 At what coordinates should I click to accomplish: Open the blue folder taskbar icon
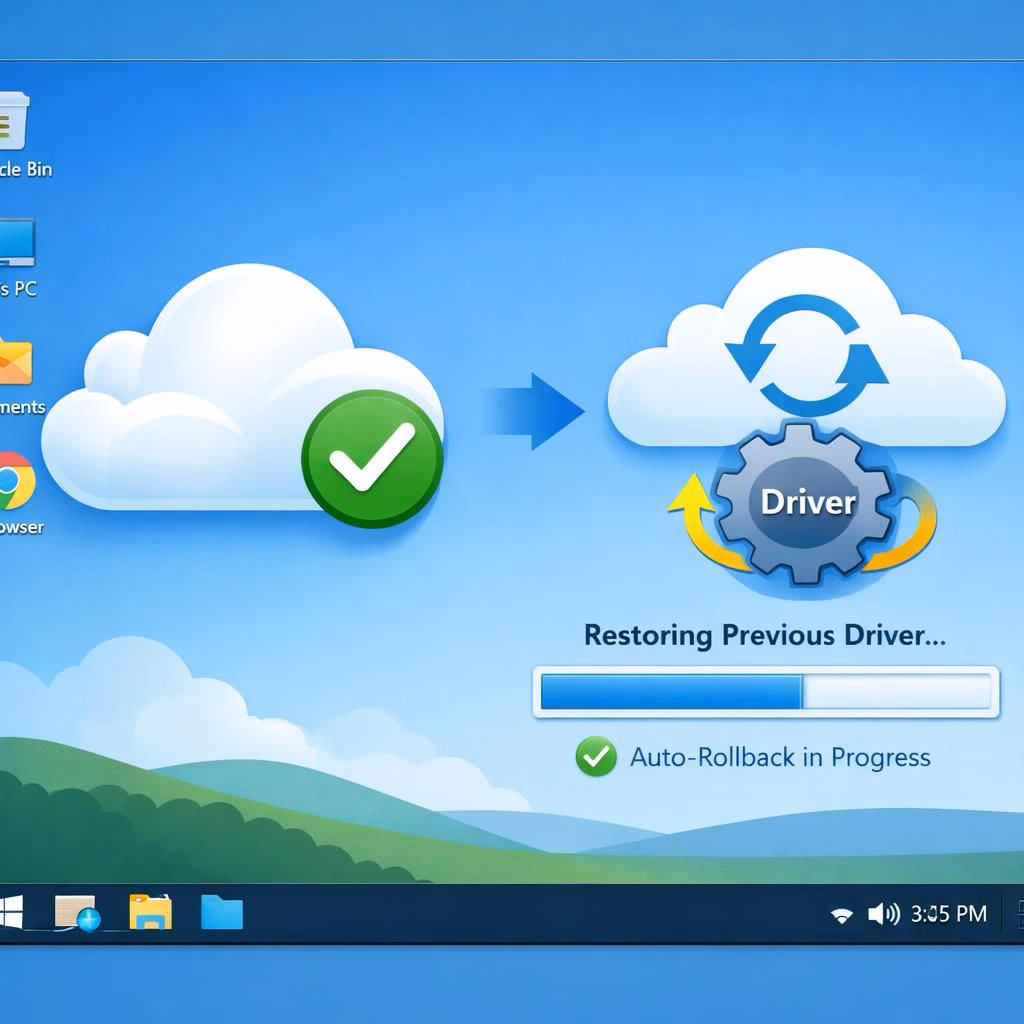(x=222, y=912)
